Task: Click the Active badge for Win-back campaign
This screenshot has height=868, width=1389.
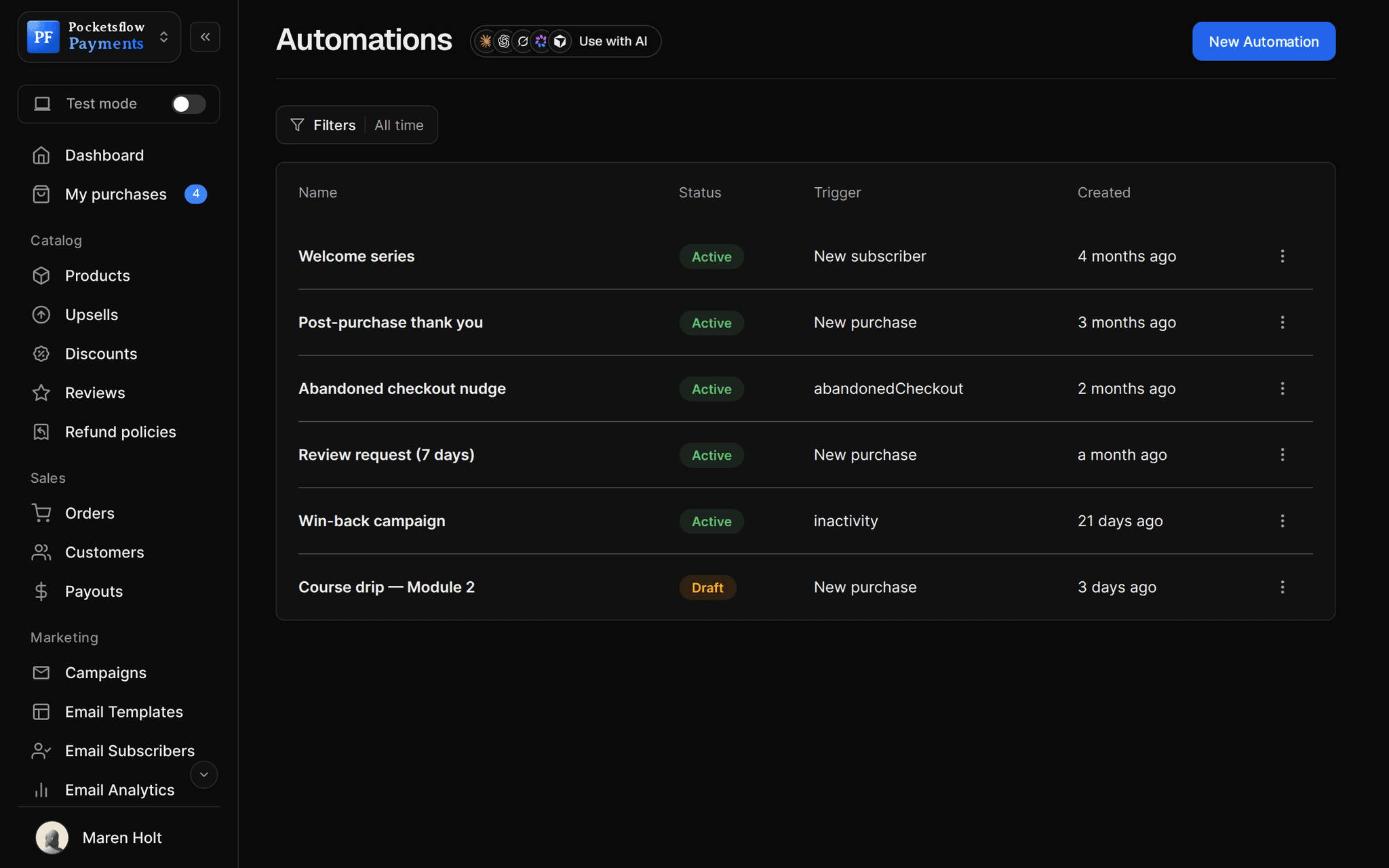Action: tap(711, 521)
